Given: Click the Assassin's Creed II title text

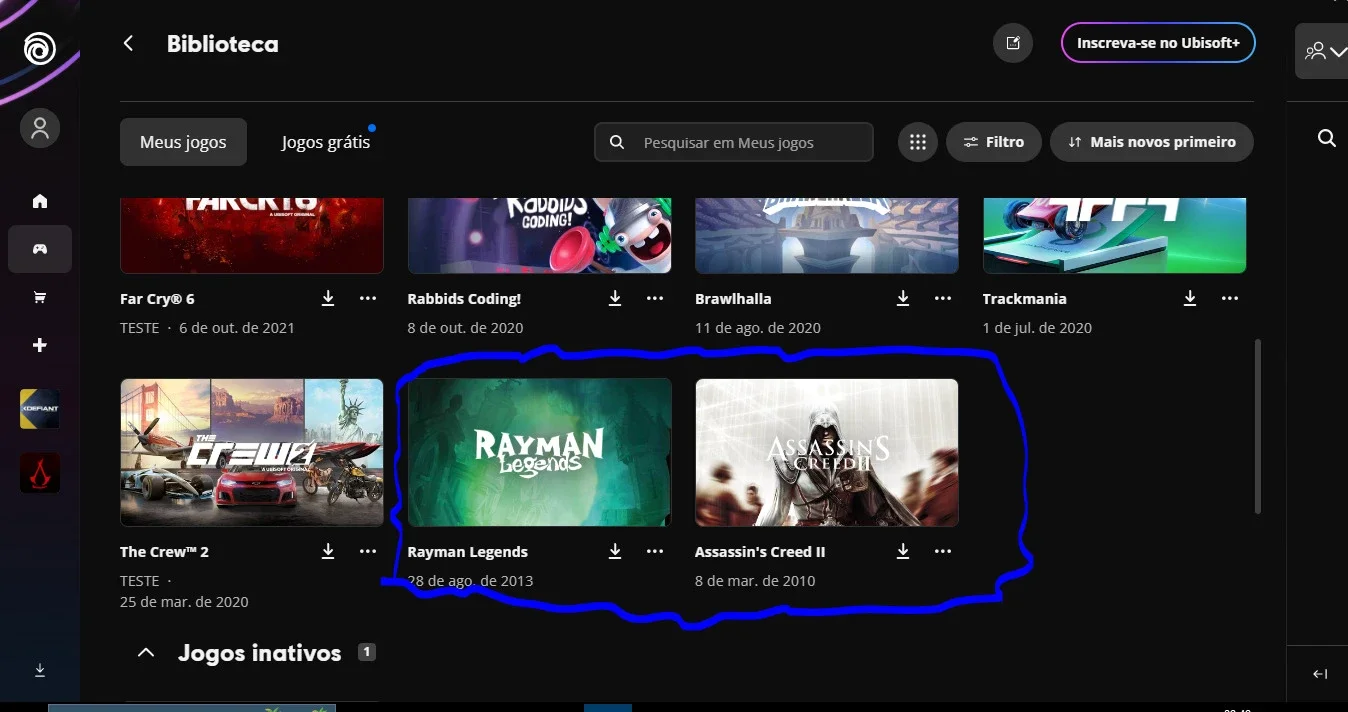Looking at the screenshot, I should 760,552.
